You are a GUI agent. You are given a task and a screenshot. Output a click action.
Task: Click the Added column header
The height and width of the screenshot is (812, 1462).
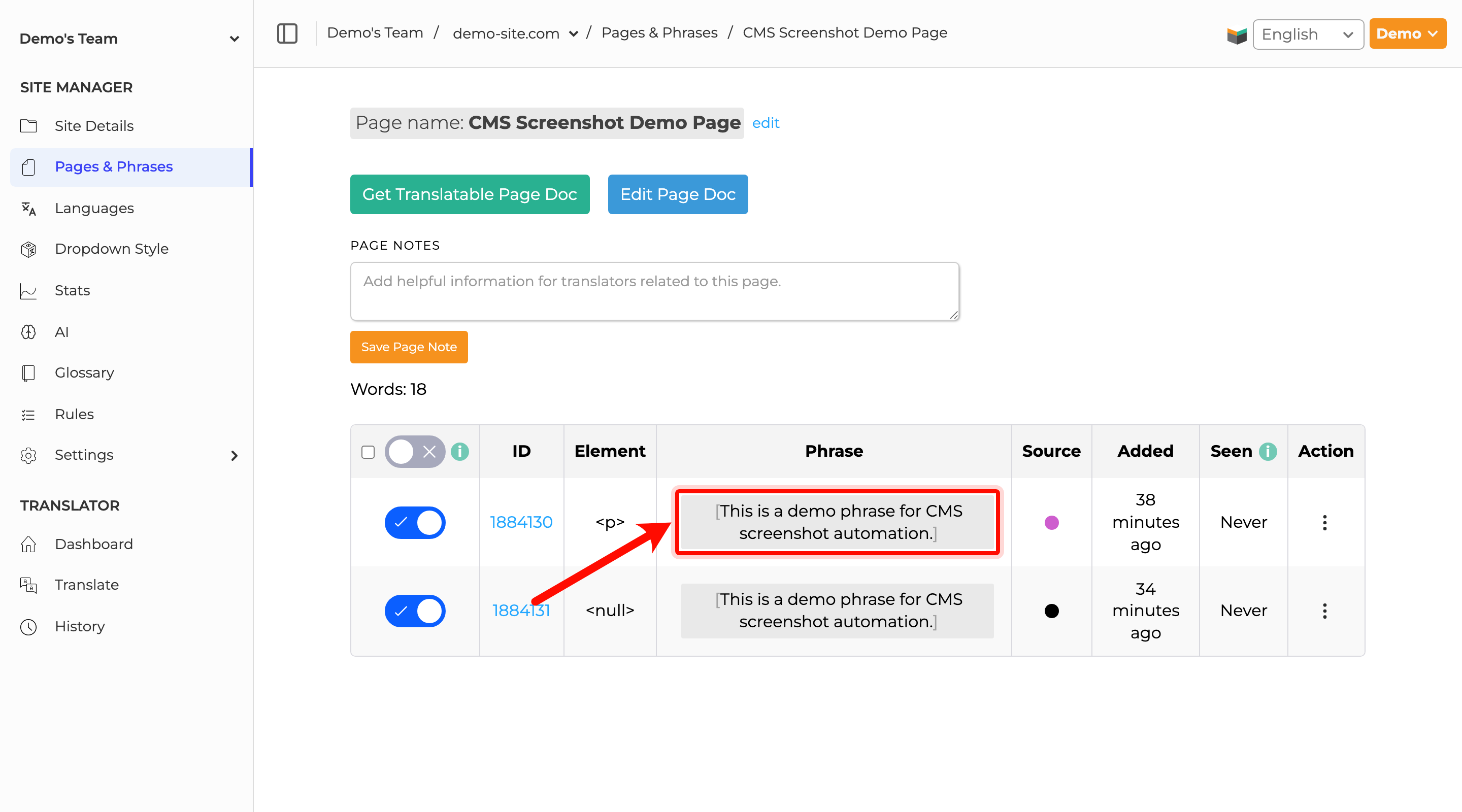pyautogui.click(x=1145, y=452)
